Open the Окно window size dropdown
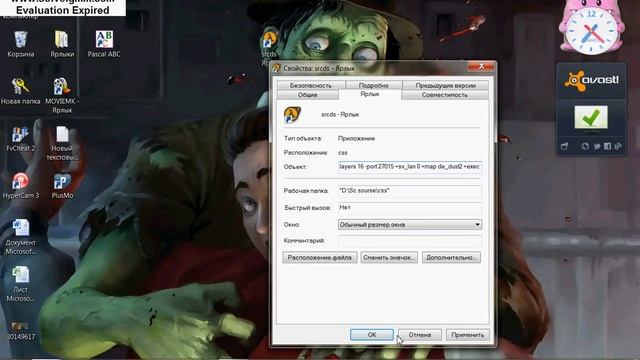 pyautogui.click(x=410, y=224)
